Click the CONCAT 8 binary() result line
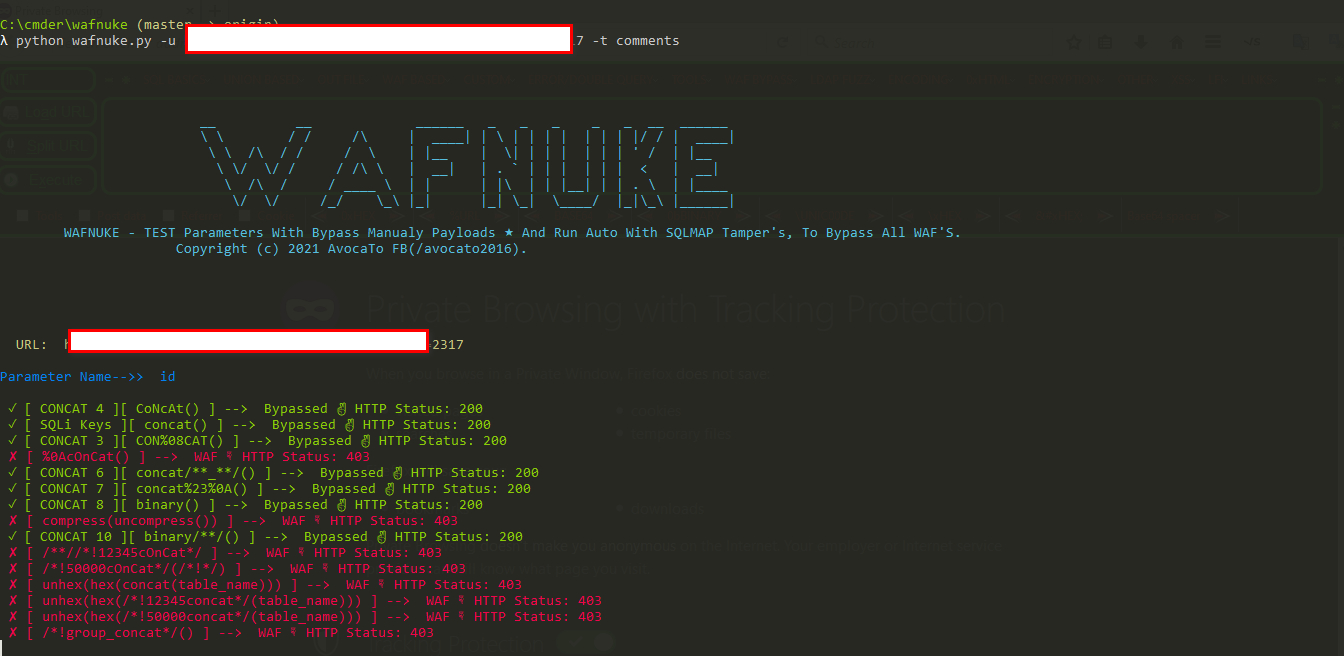This screenshot has height=656, width=1344. coord(245,505)
